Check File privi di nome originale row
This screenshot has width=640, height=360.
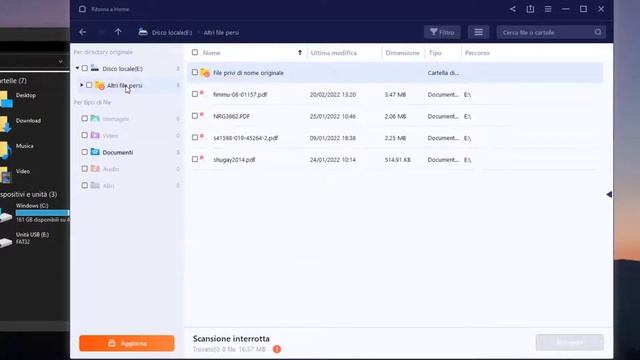(195, 72)
